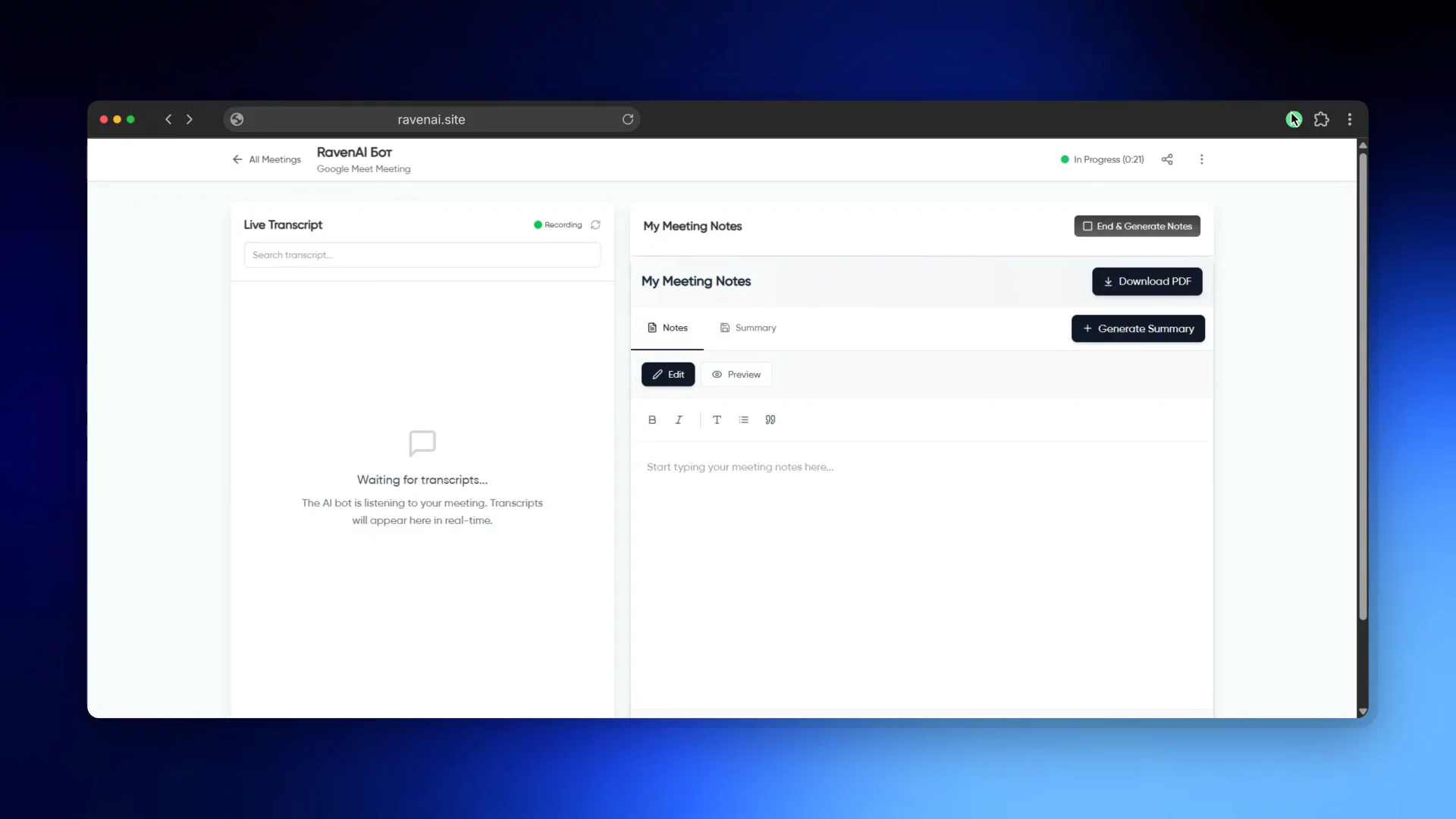The height and width of the screenshot is (819, 1456).
Task: Click the page vertical scrollbar
Action: point(1363,387)
